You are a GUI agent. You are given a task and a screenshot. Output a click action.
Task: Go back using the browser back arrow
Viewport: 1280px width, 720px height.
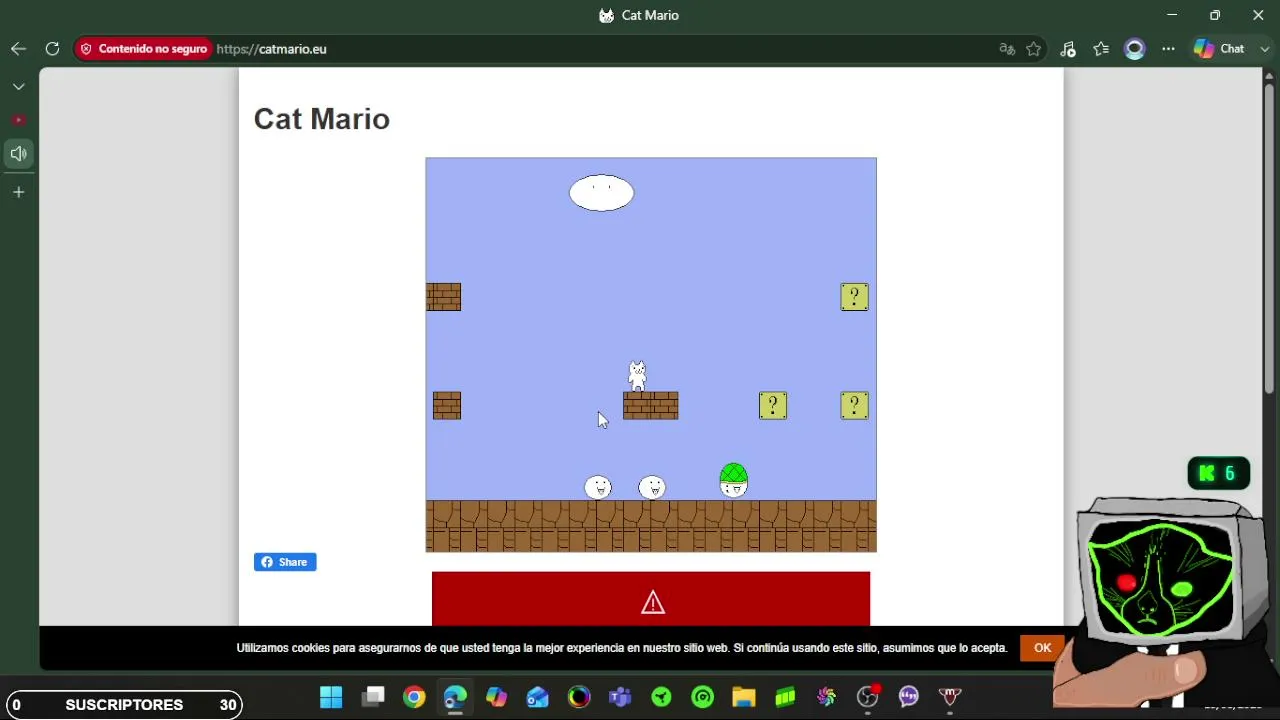coord(18,48)
